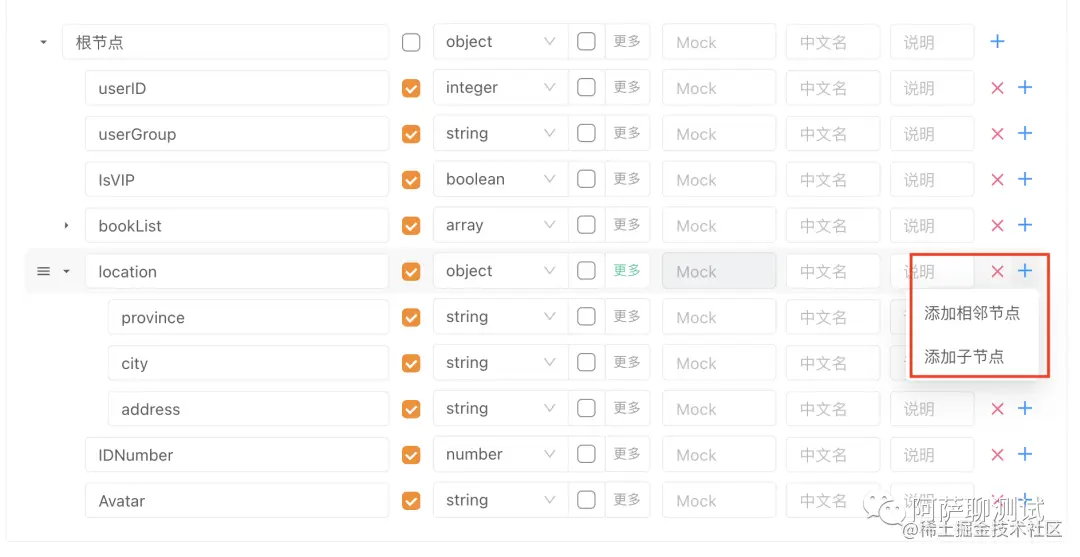
Task: Open the object type dropdown for location
Action: (x=501, y=271)
